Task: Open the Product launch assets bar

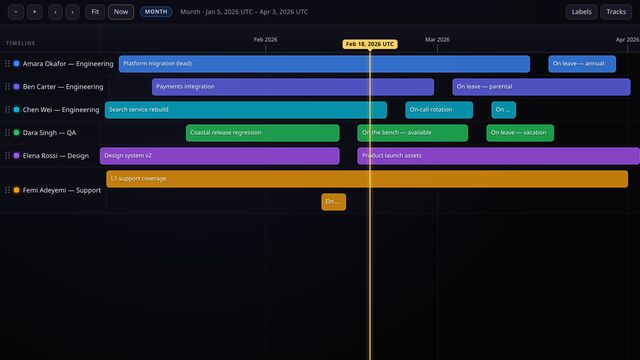Action: (498, 156)
